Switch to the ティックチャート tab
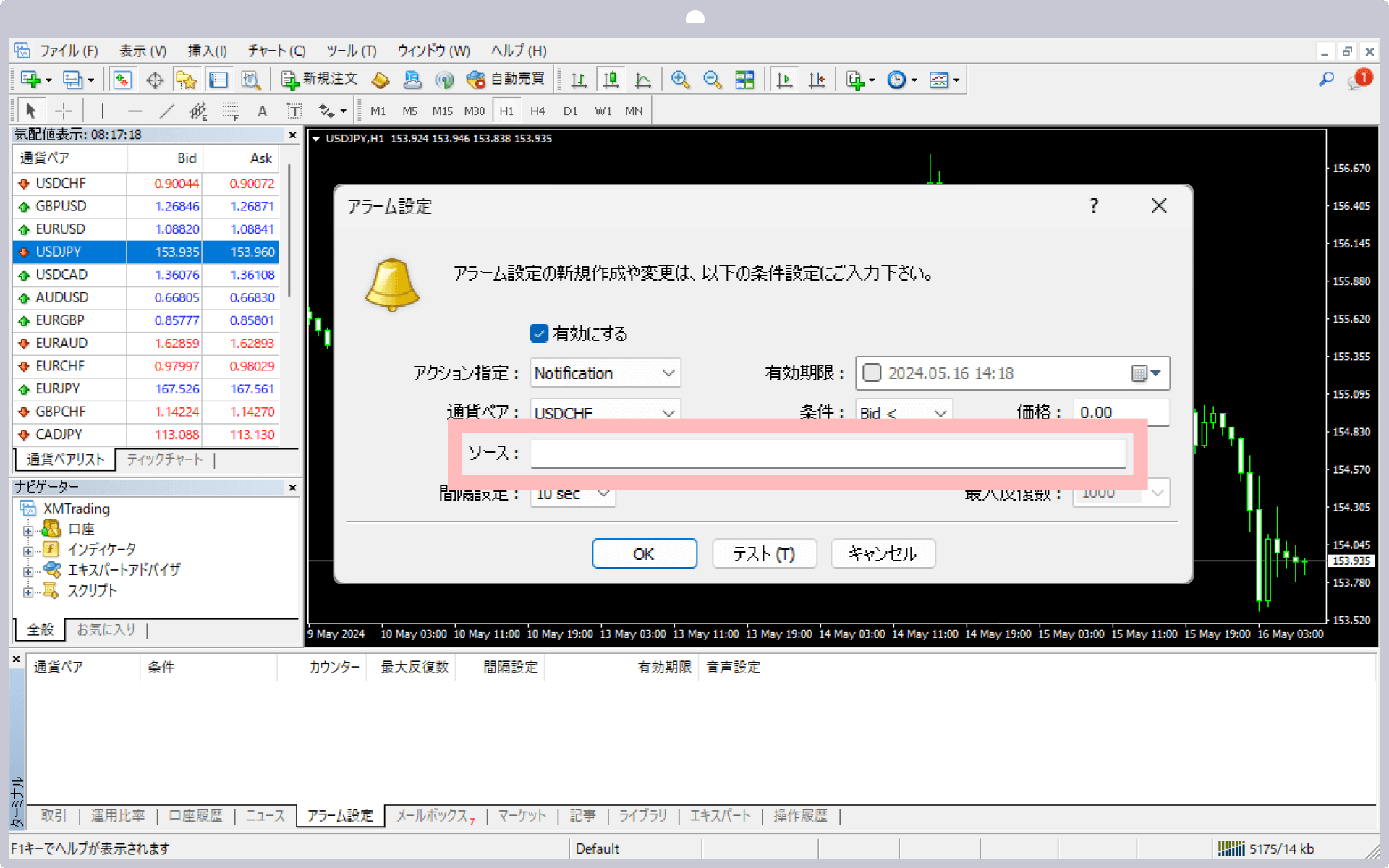The image size is (1389, 868). coord(164,459)
